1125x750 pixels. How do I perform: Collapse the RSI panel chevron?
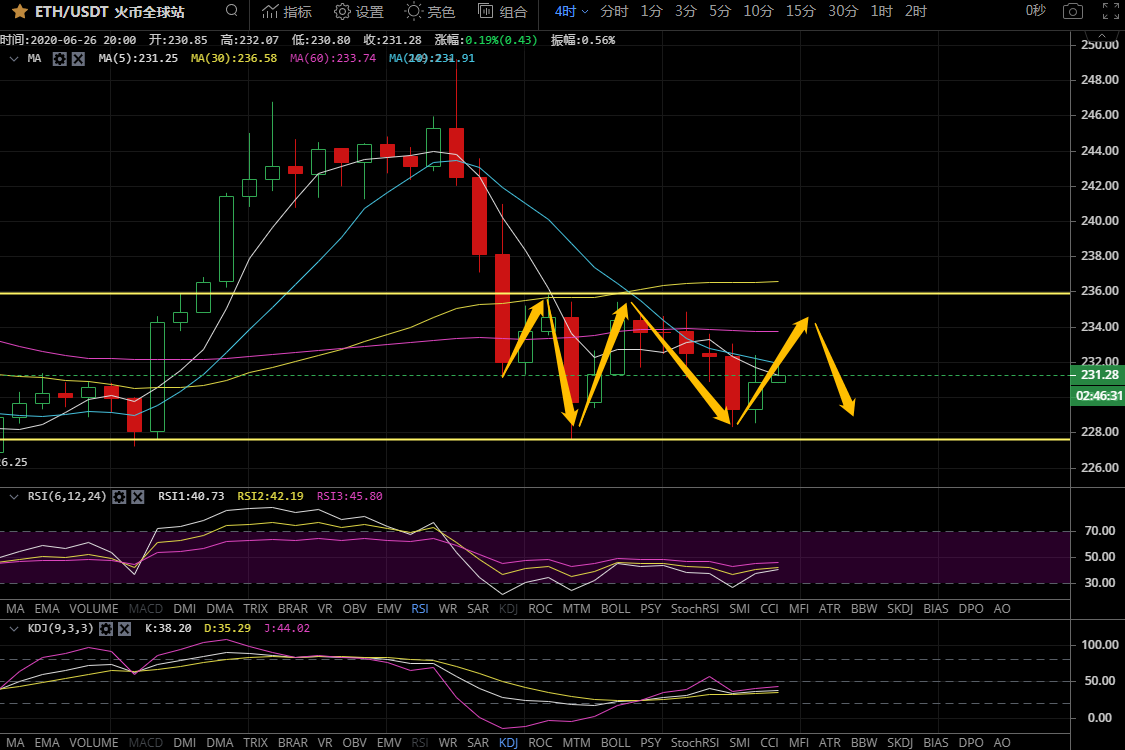13,496
